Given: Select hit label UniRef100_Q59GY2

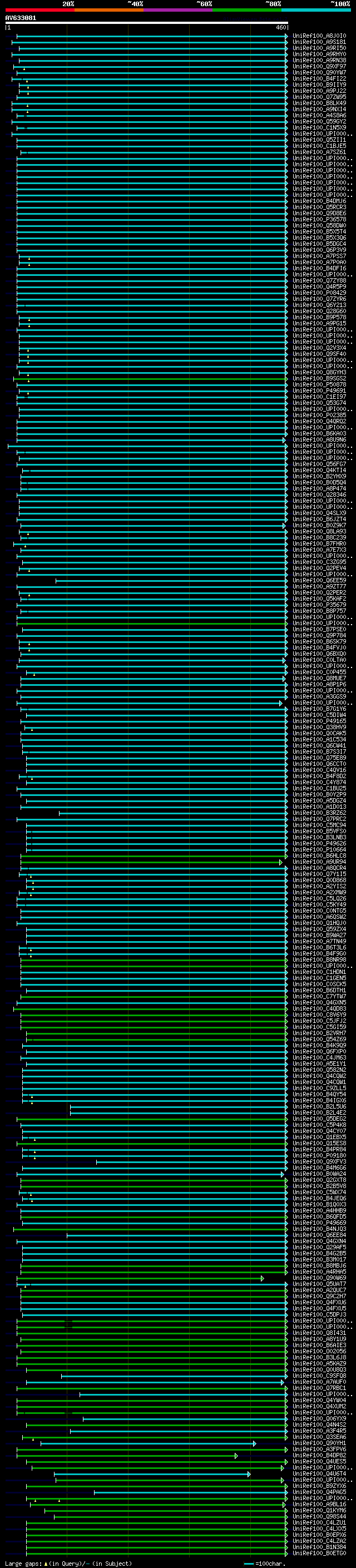Looking at the screenshot, I should click(x=319, y=122).
